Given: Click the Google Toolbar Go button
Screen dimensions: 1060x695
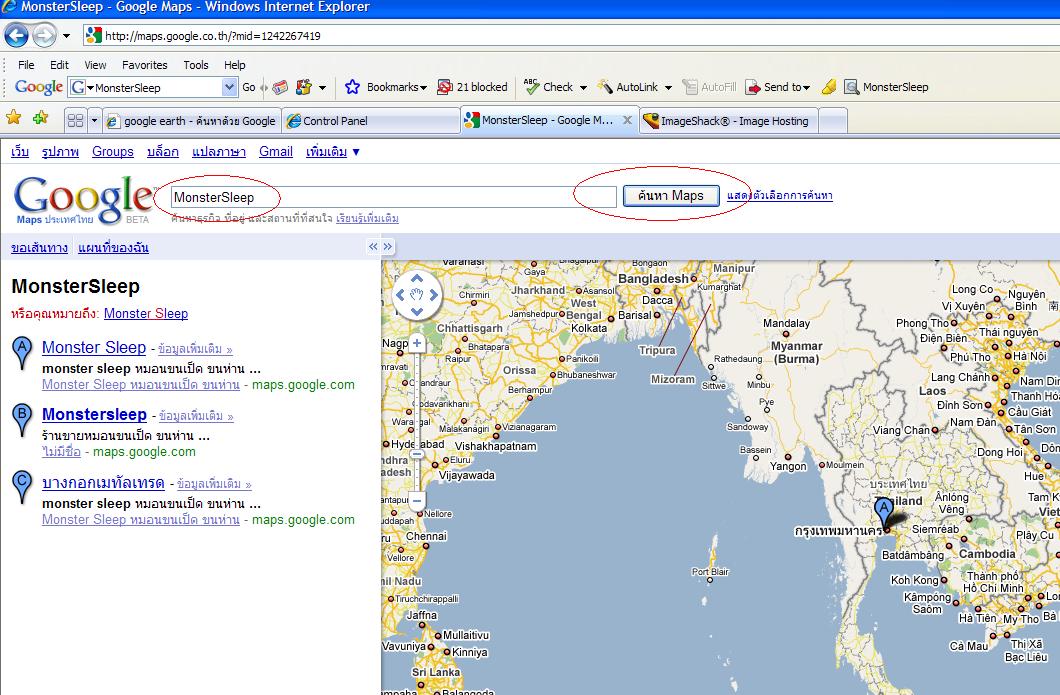Looking at the screenshot, I should (x=249, y=87).
